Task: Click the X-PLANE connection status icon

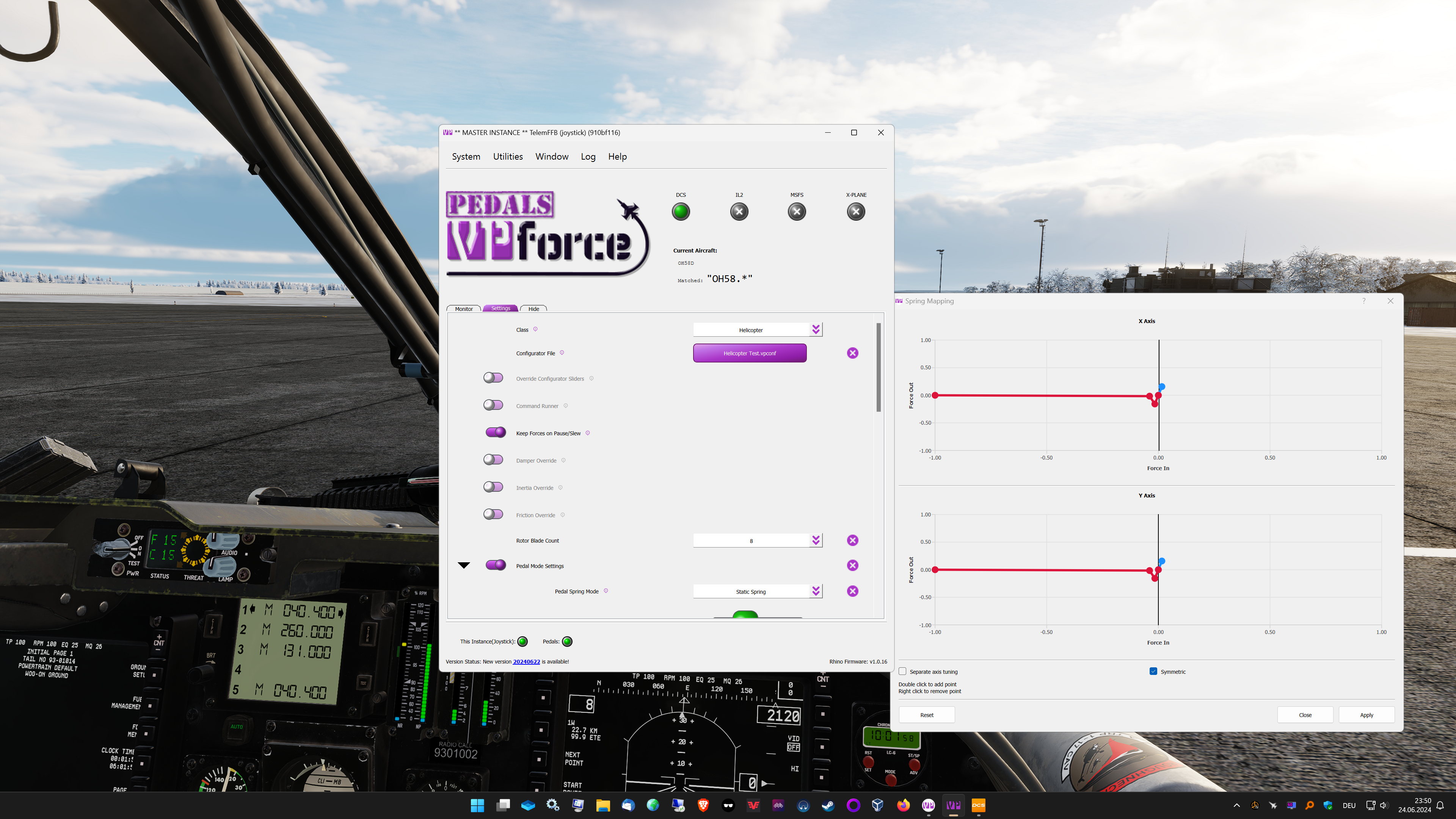Action: click(855, 212)
